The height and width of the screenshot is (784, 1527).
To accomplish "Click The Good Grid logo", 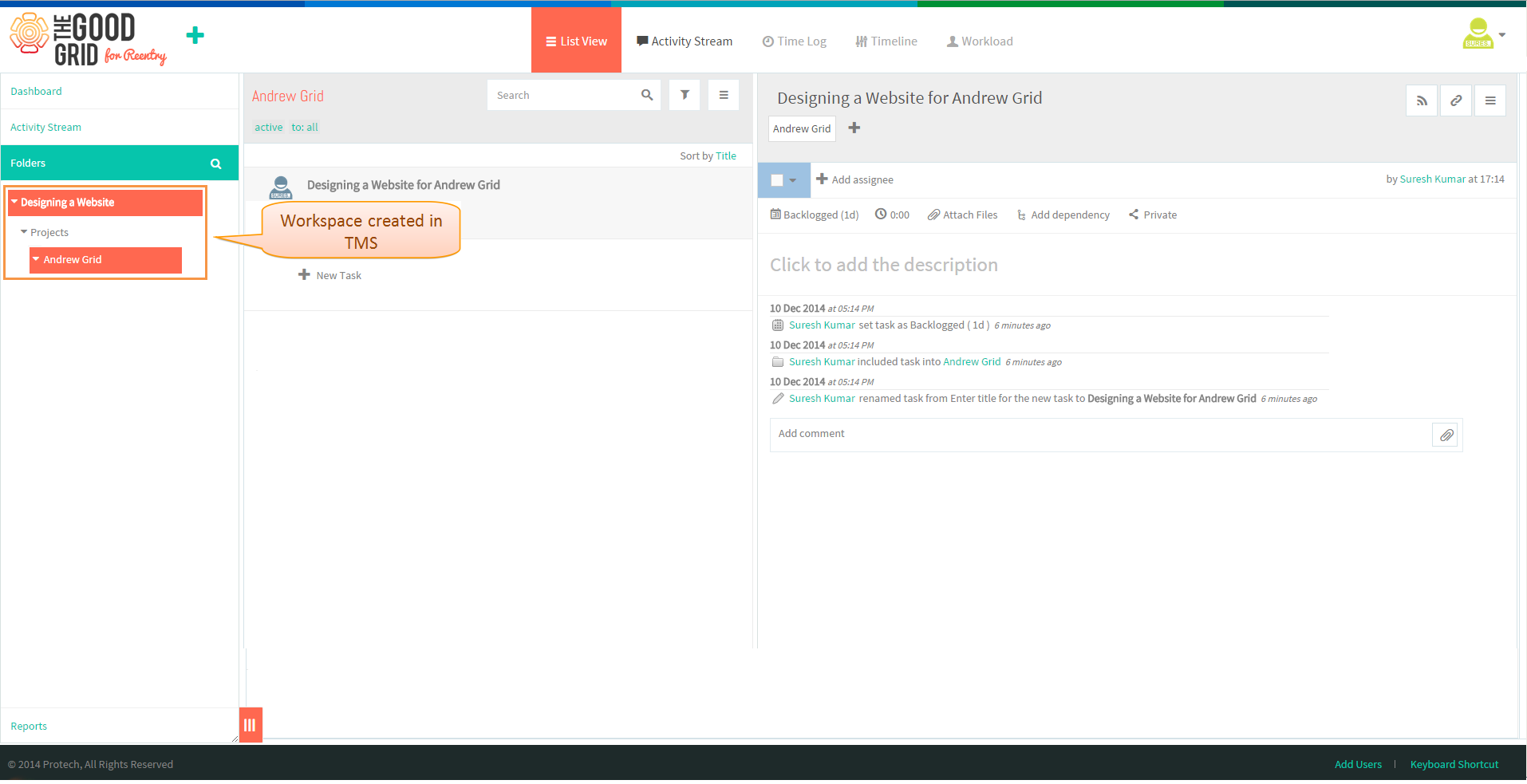I will (88, 39).
